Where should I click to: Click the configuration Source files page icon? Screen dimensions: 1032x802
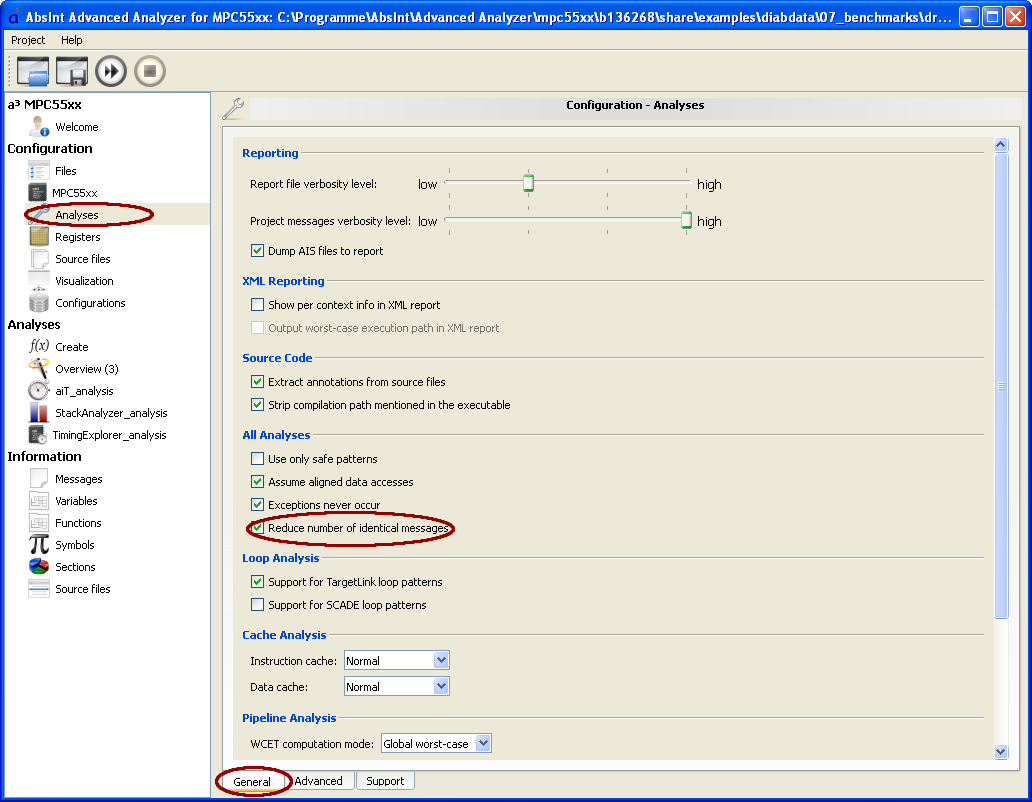[39, 259]
